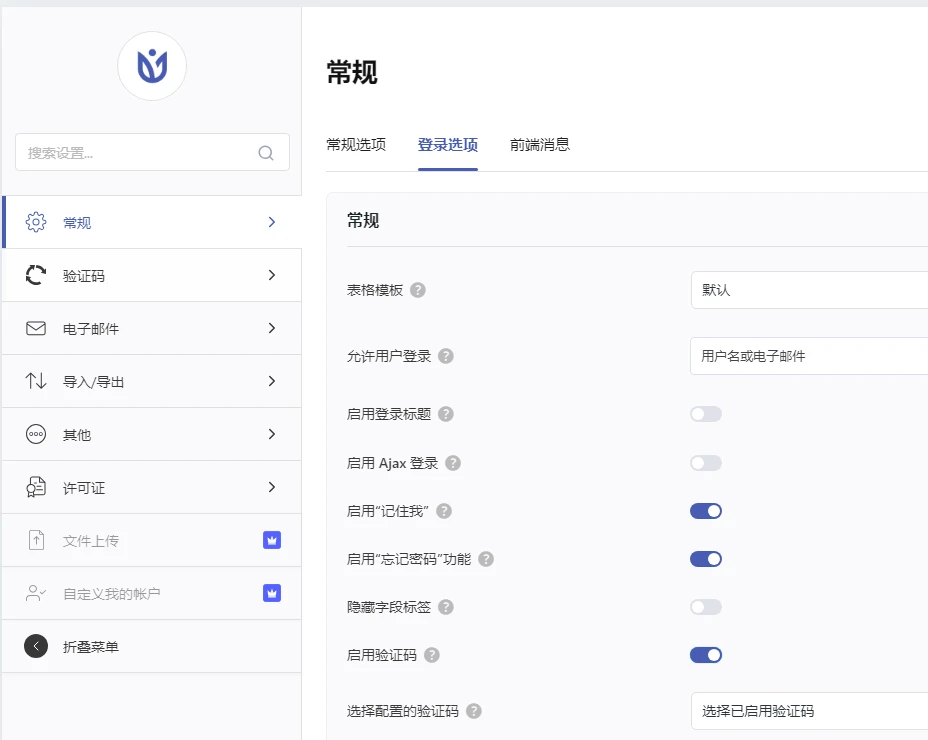Disable the 启用"记住我" toggle
The width and height of the screenshot is (928, 740).
(x=706, y=510)
